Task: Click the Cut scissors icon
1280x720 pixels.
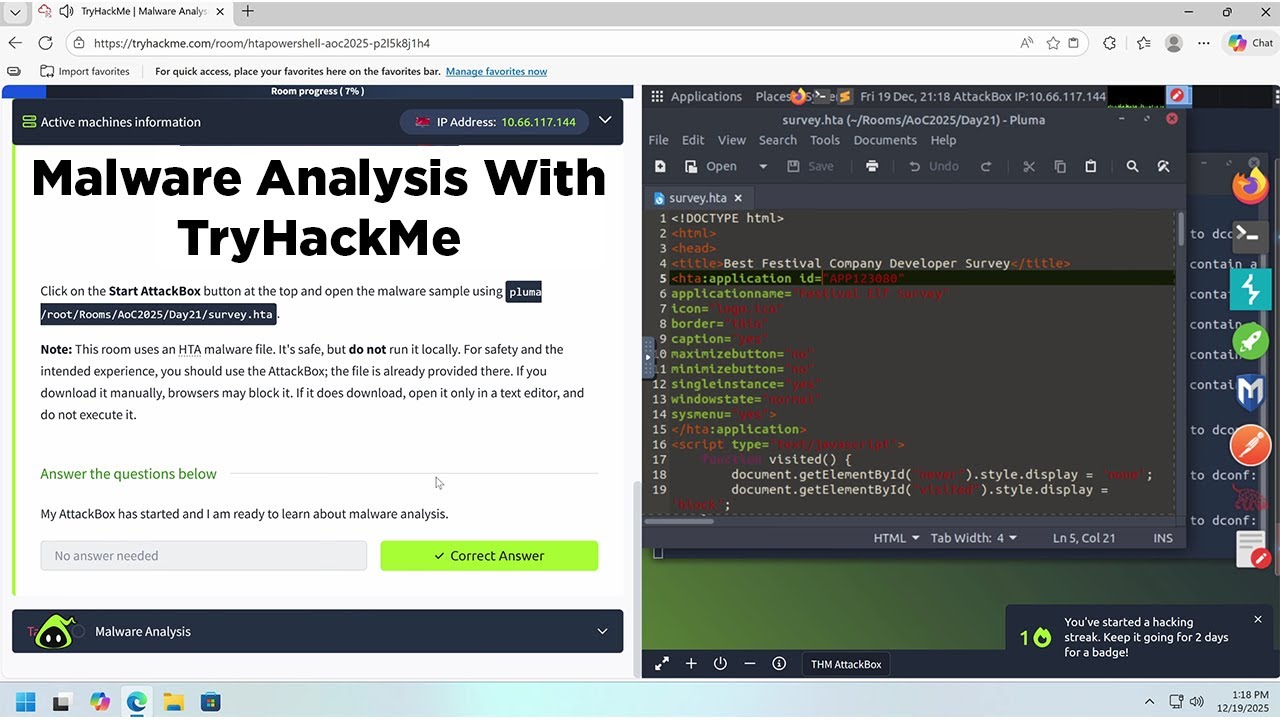Action: [x=1029, y=167]
